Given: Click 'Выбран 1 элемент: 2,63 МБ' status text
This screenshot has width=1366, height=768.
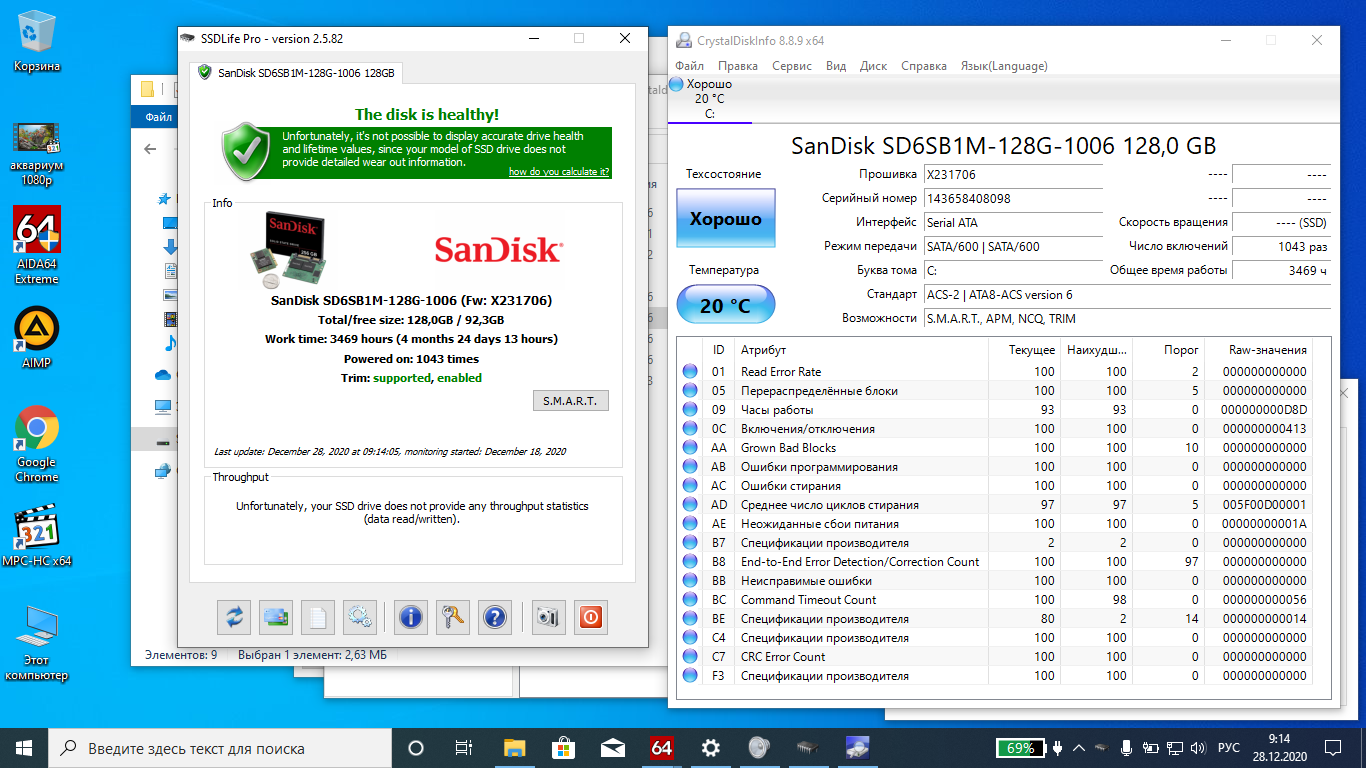Looking at the screenshot, I should pyautogui.click(x=312, y=655).
